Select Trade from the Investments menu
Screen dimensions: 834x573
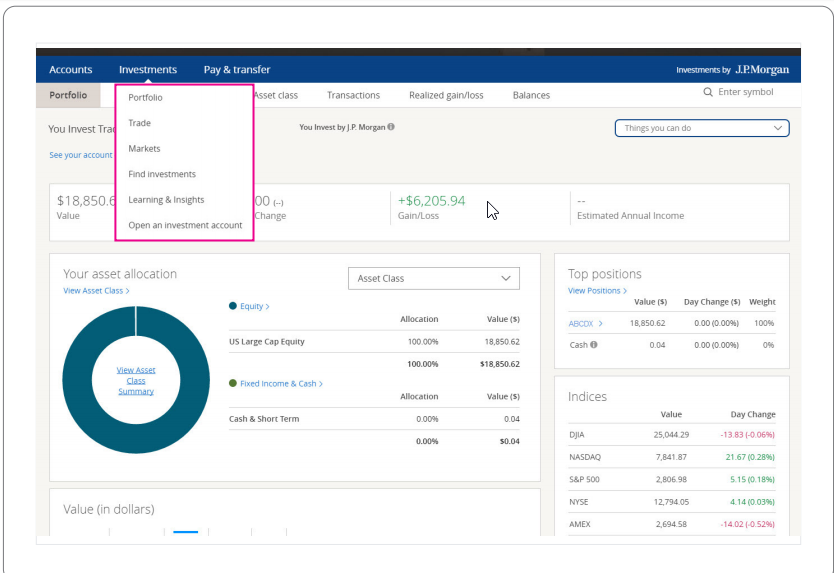pyautogui.click(x=139, y=123)
